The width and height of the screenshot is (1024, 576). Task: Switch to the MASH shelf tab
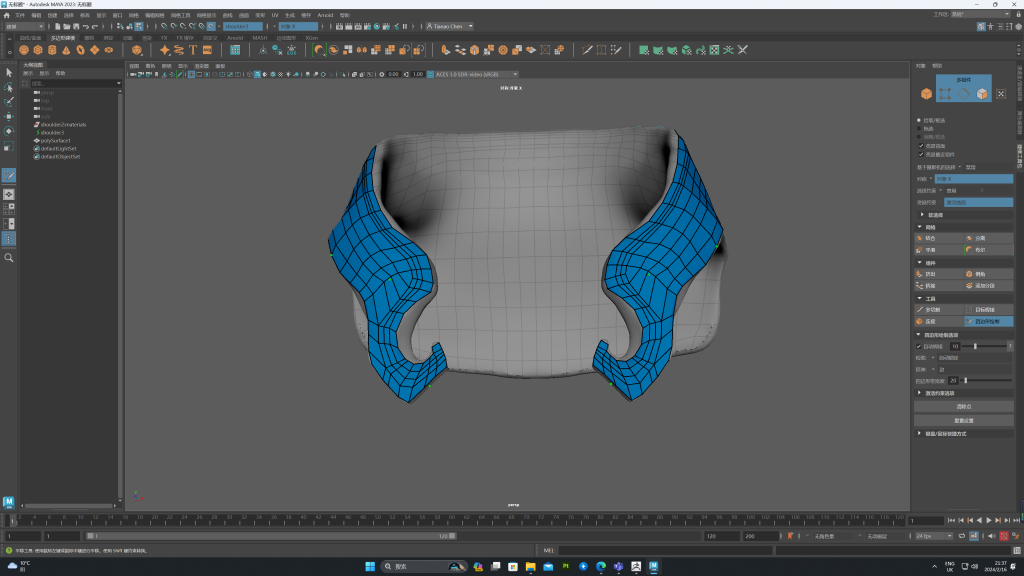tap(260, 38)
